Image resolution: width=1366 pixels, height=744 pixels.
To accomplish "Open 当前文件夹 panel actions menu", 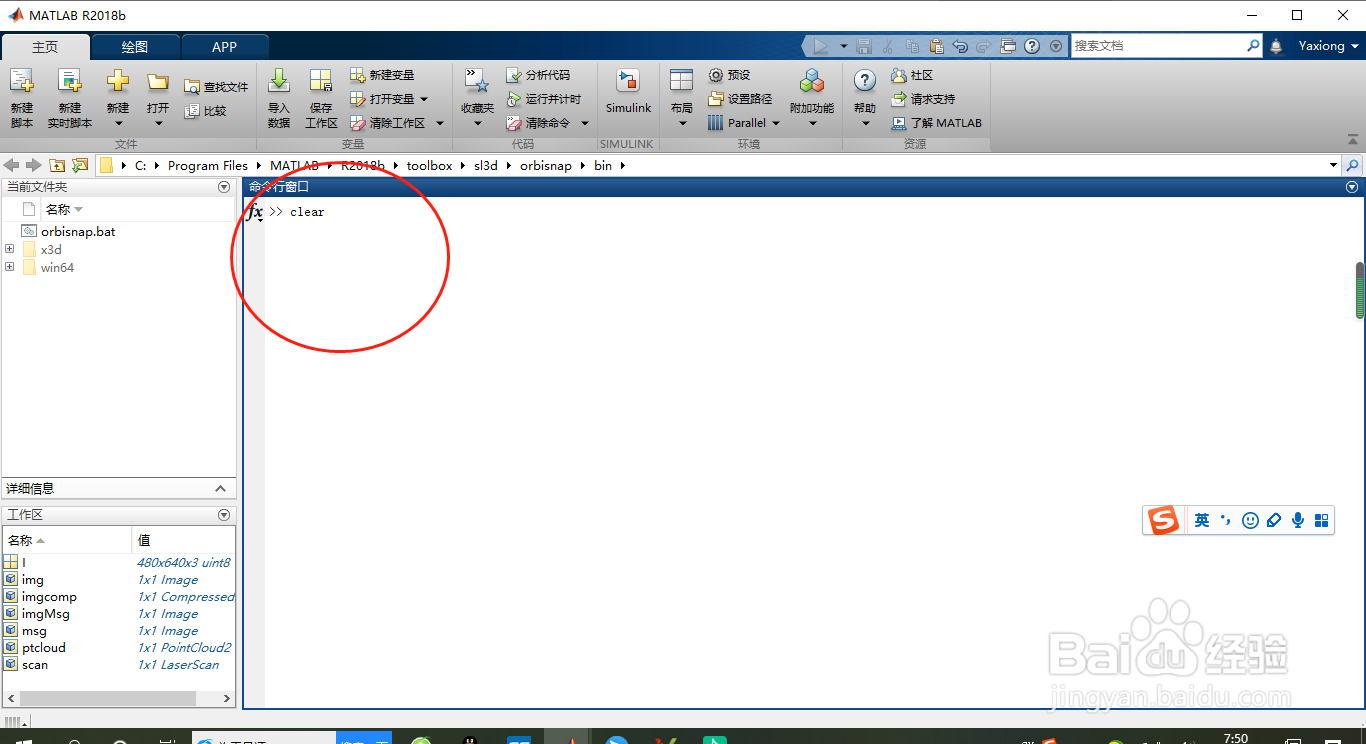I will [x=224, y=187].
